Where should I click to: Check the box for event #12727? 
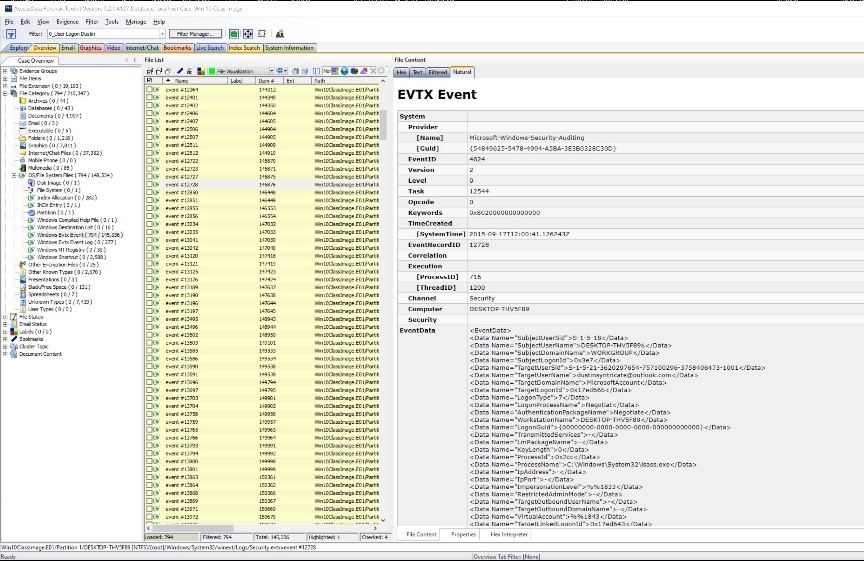pyautogui.click(x=149, y=176)
